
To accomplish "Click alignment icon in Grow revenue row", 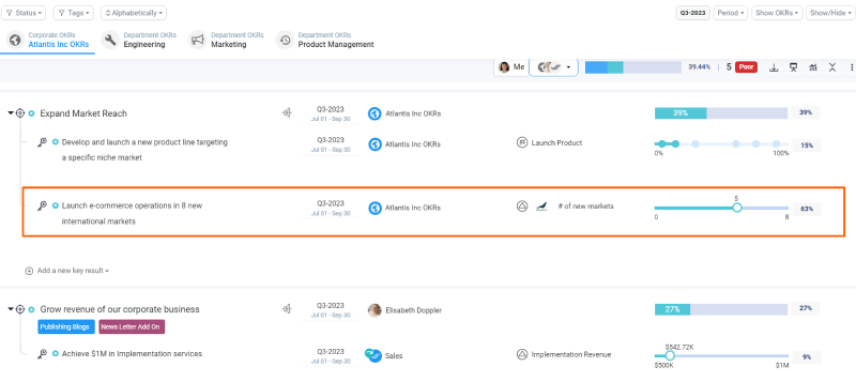I will pyautogui.click(x=286, y=309).
